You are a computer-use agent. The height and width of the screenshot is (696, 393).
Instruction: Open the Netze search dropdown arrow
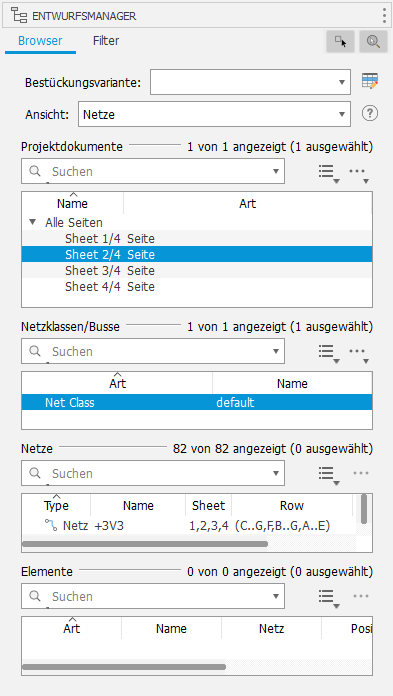click(275, 473)
